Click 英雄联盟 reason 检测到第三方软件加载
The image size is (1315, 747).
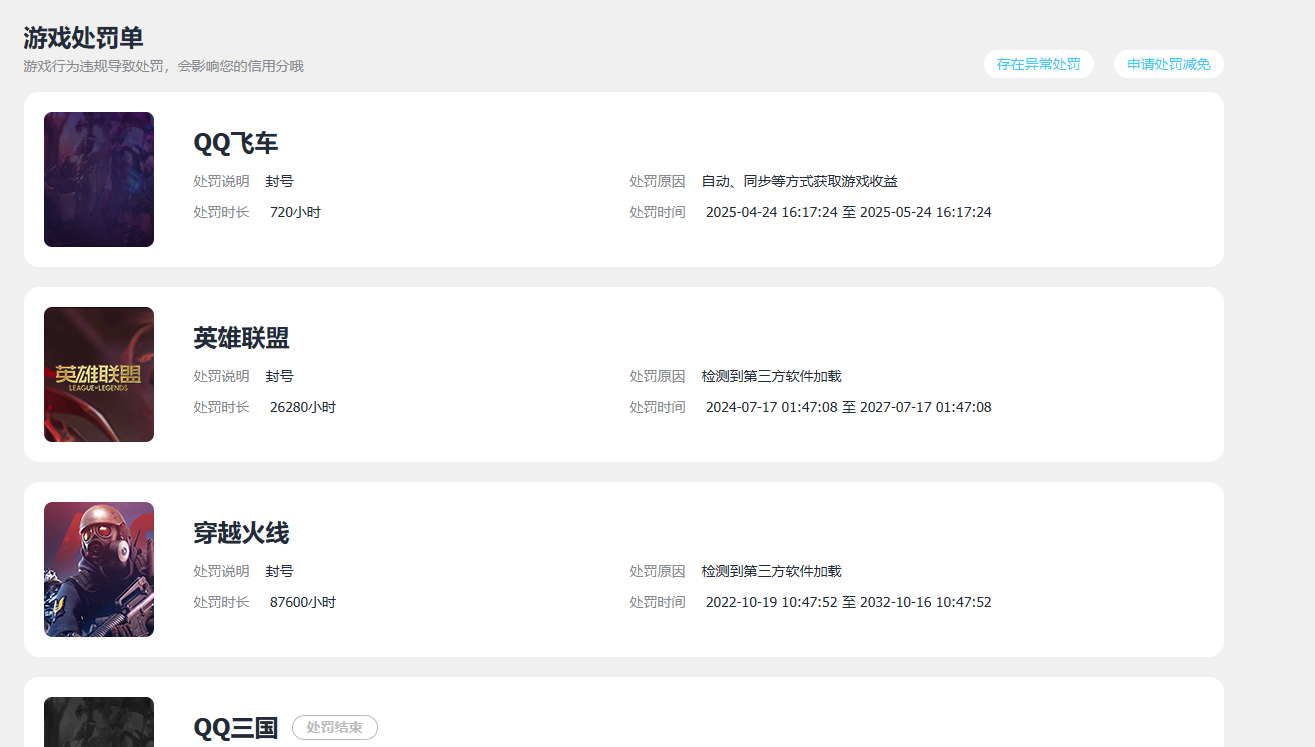click(772, 376)
